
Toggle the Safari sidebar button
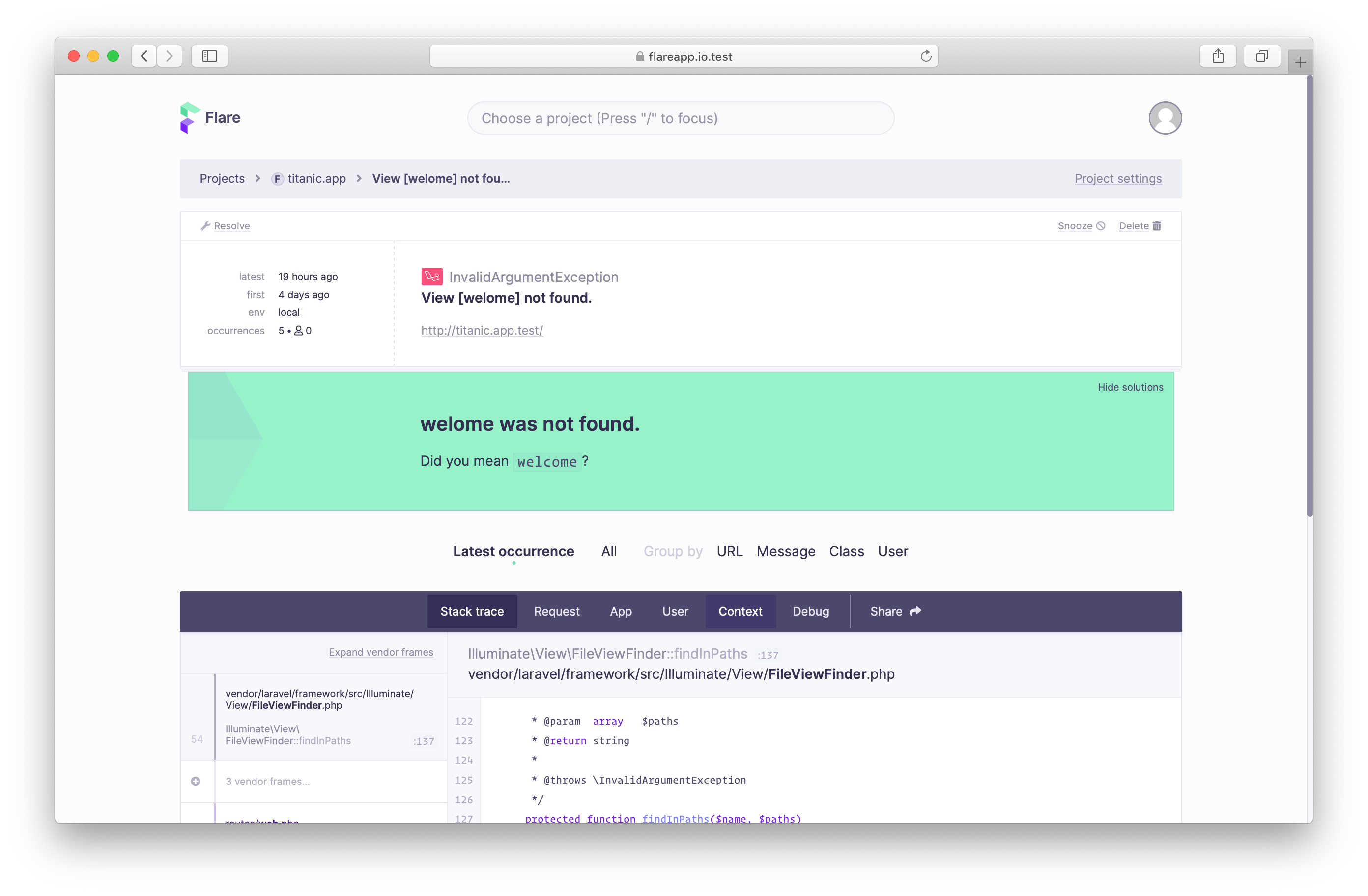click(x=210, y=56)
